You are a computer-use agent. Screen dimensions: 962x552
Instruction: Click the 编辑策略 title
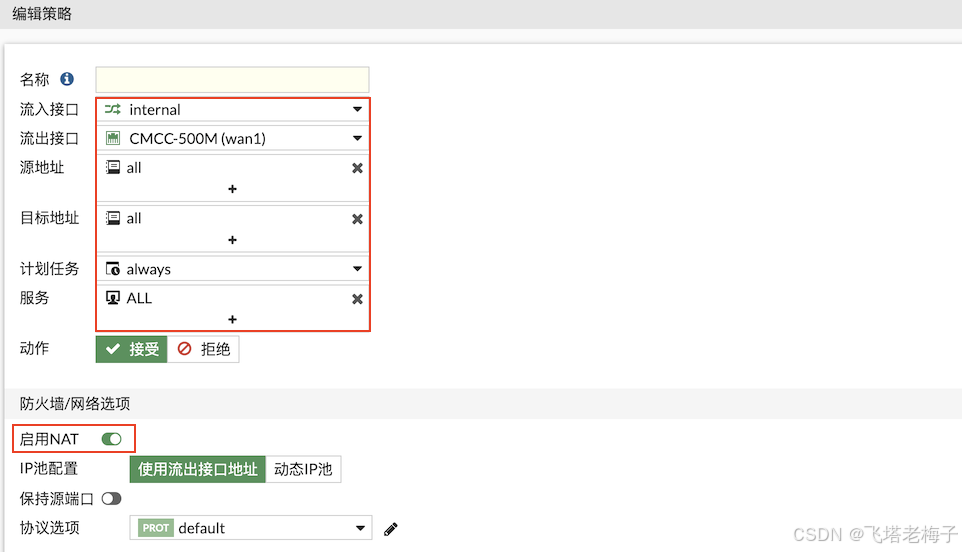point(42,13)
